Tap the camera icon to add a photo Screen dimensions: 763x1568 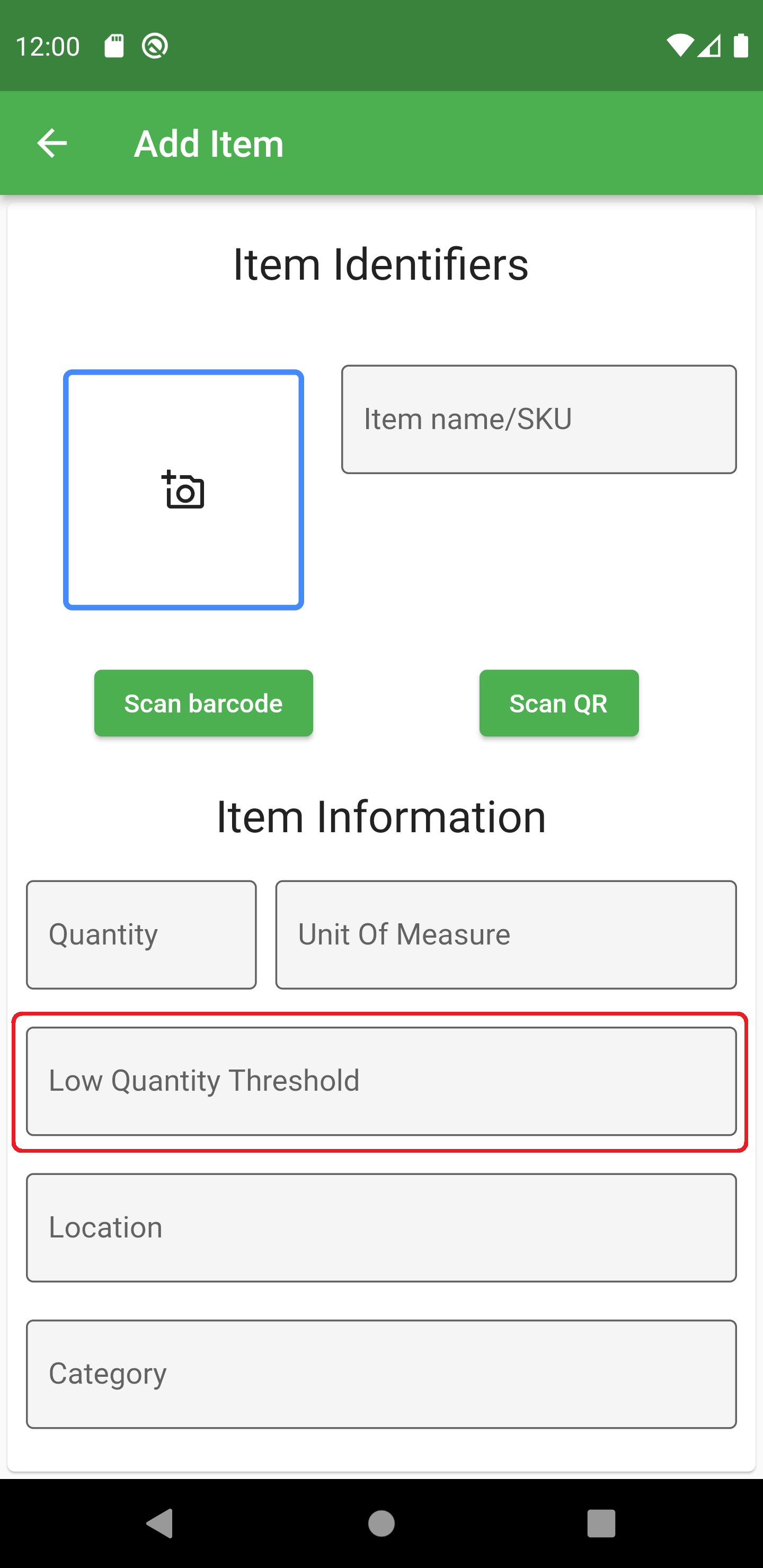[x=183, y=492]
